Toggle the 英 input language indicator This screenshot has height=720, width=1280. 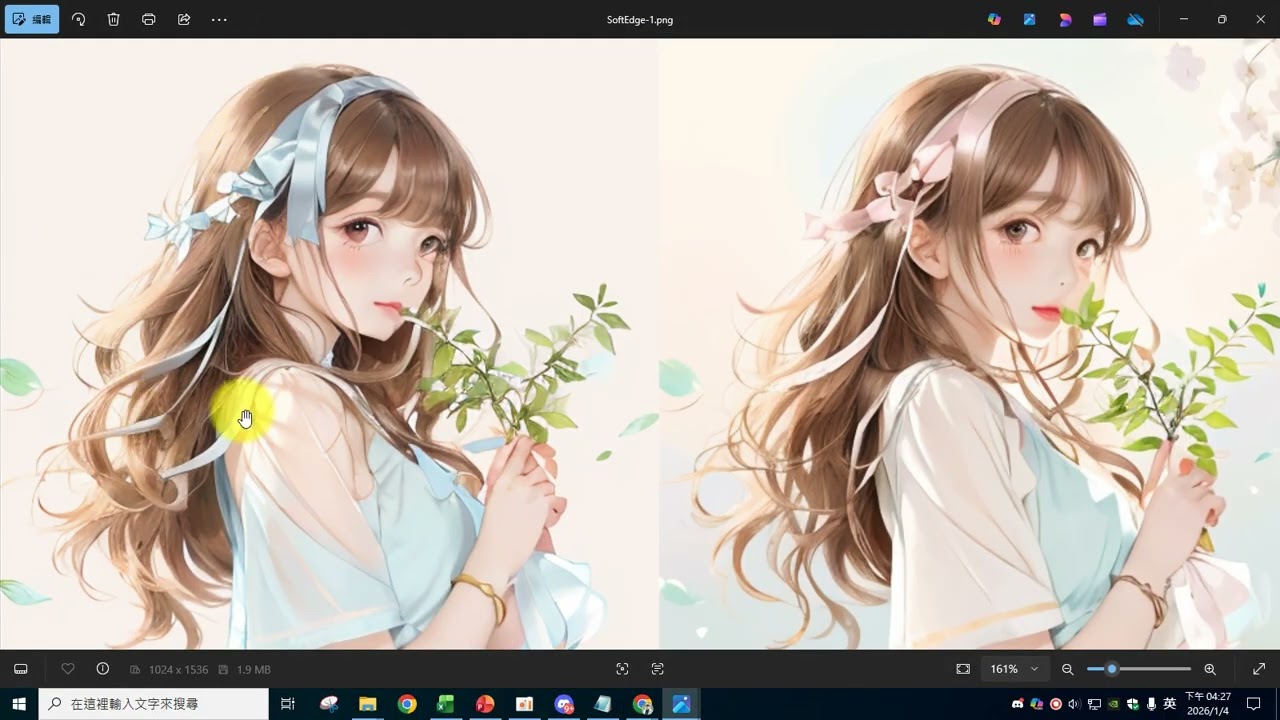point(1169,704)
